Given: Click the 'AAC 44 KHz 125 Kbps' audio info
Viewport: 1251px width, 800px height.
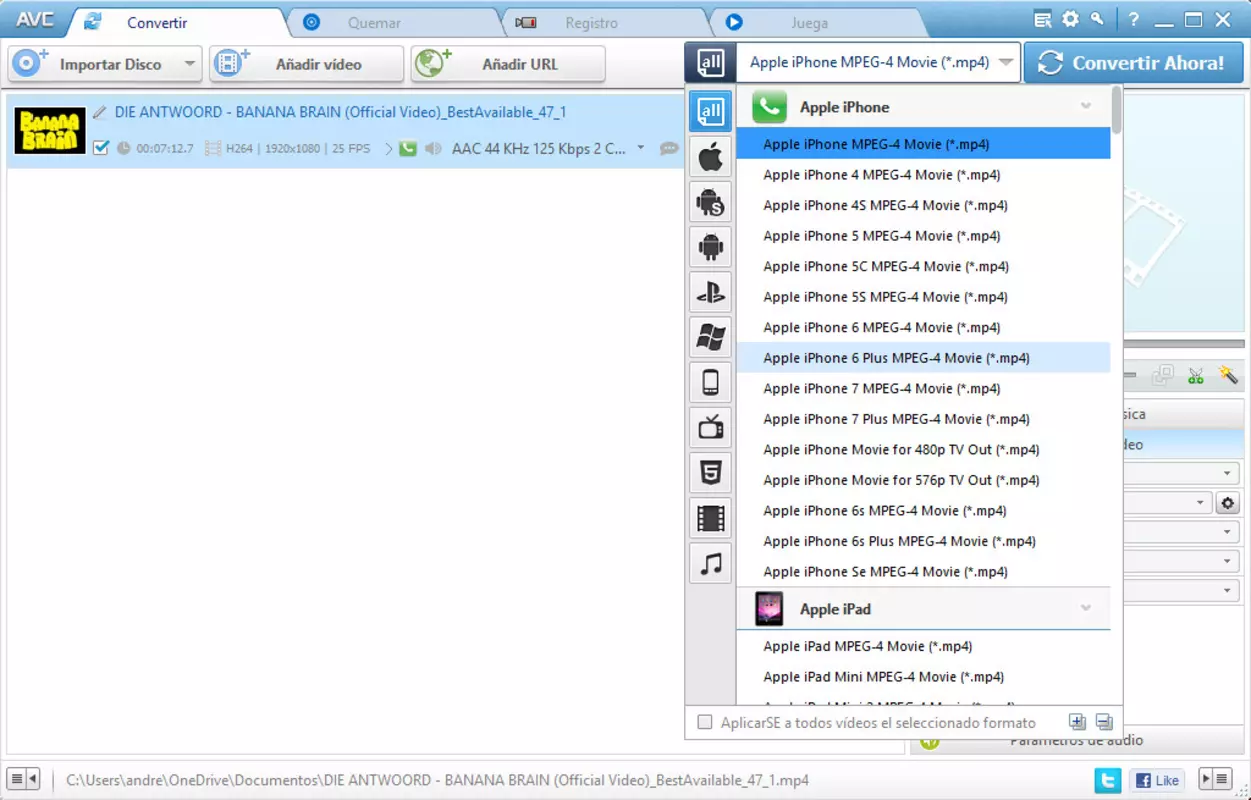Looking at the screenshot, I should click(540, 149).
